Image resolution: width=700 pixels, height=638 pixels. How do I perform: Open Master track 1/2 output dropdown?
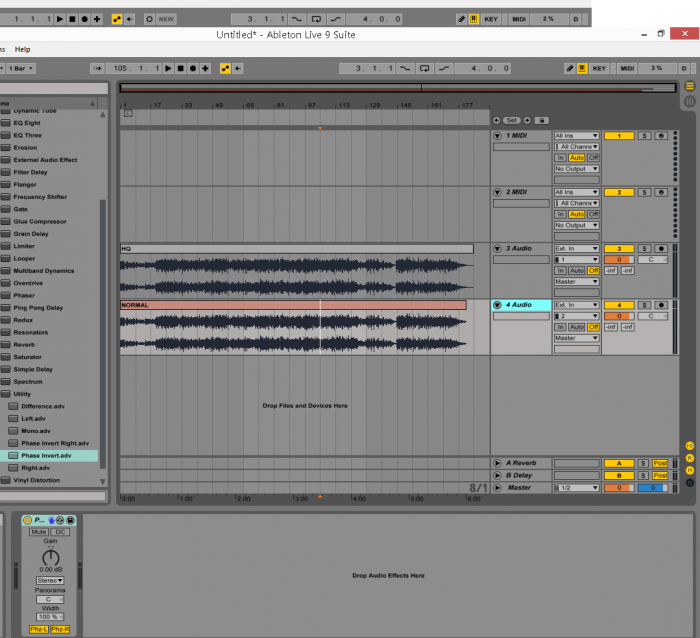[576, 488]
